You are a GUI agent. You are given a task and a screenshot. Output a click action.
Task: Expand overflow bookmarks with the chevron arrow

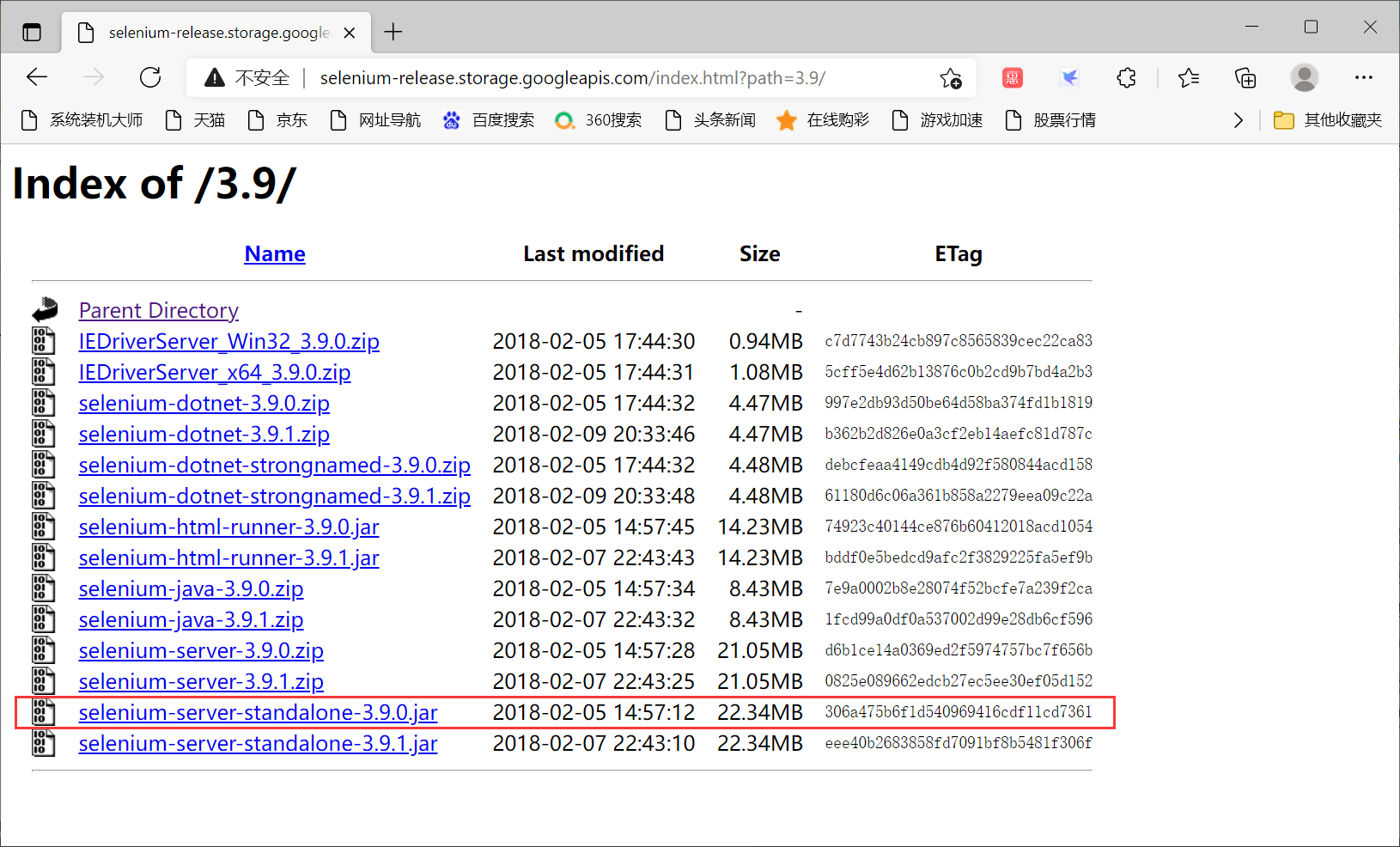(x=1238, y=120)
